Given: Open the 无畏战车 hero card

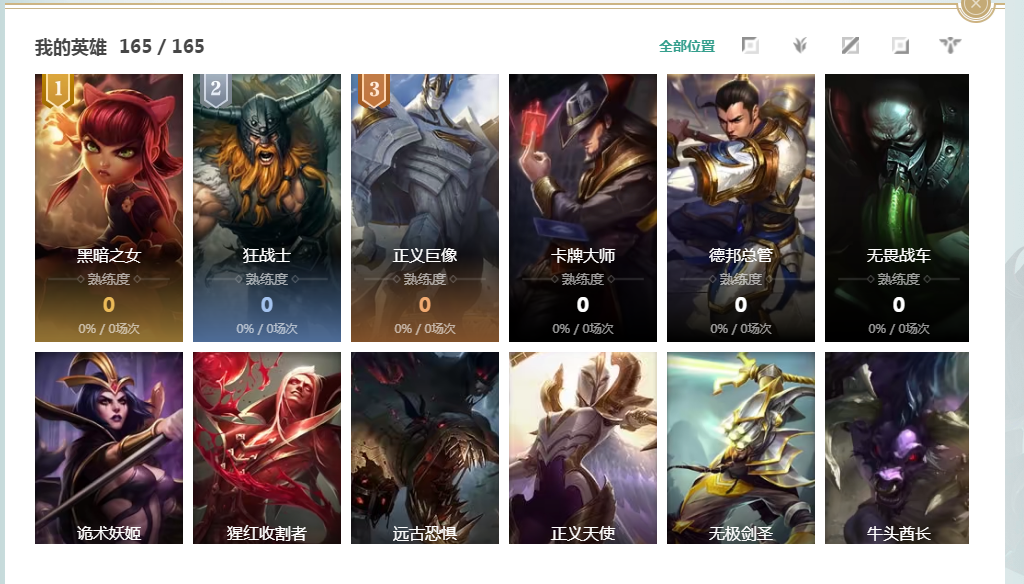Looking at the screenshot, I should pos(897,208).
